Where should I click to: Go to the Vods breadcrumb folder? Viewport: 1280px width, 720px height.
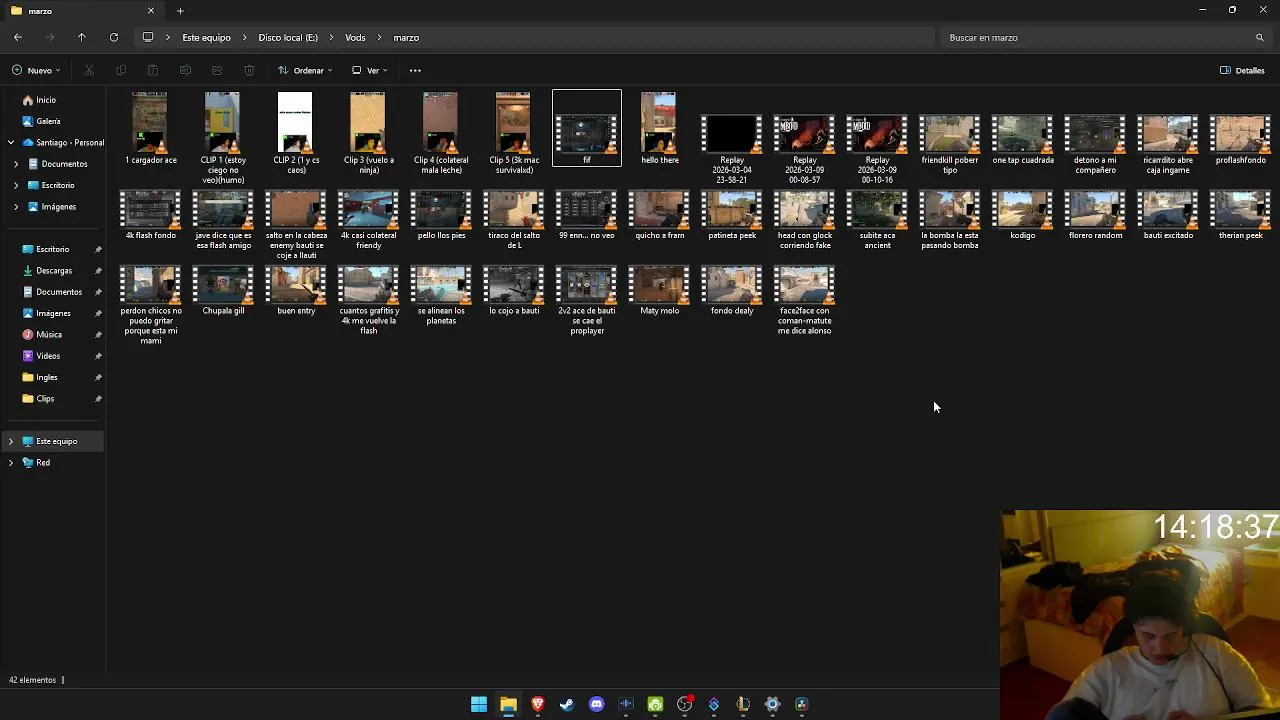click(355, 38)
